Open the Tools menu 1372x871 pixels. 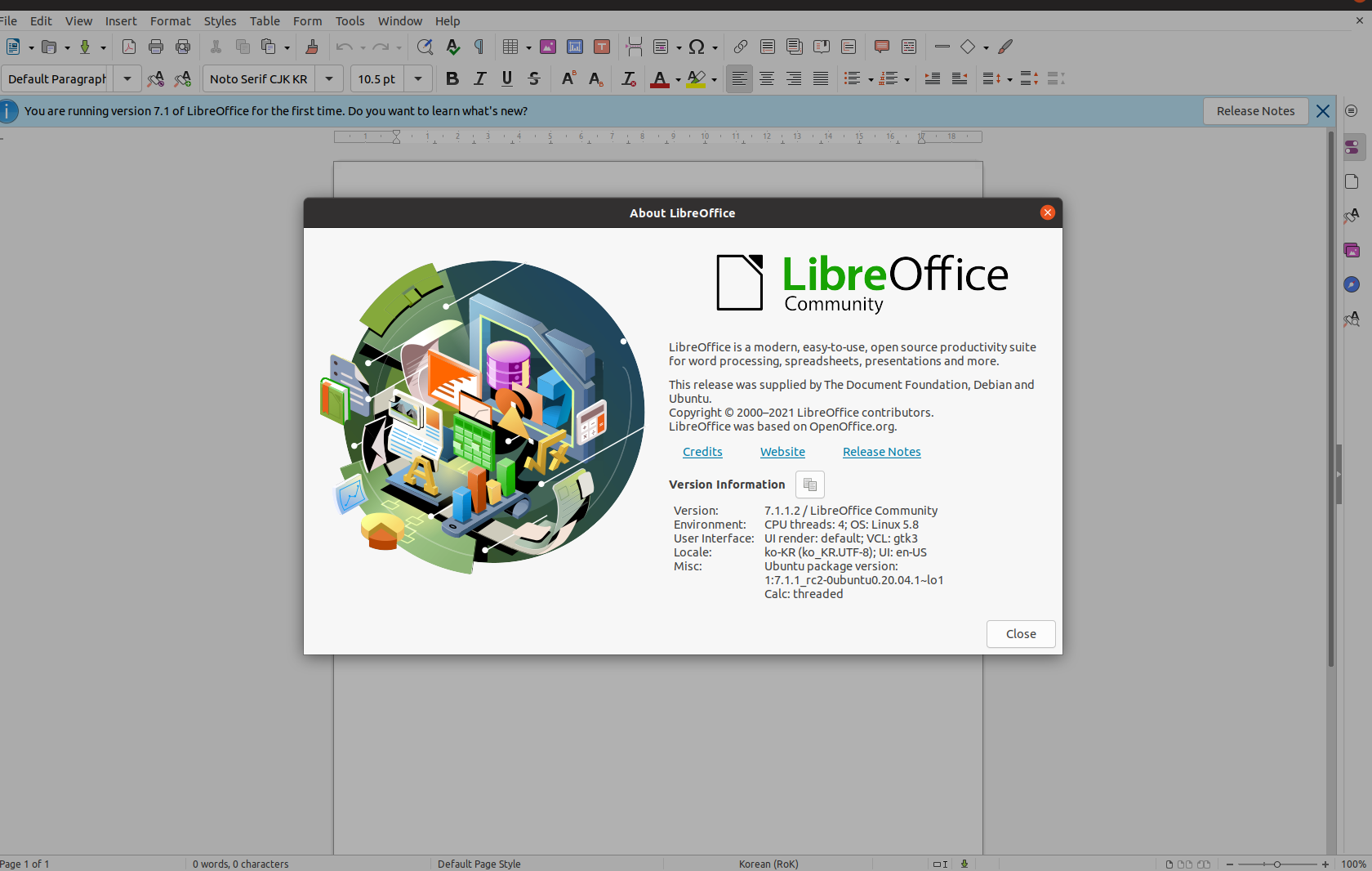click(350, 20)
